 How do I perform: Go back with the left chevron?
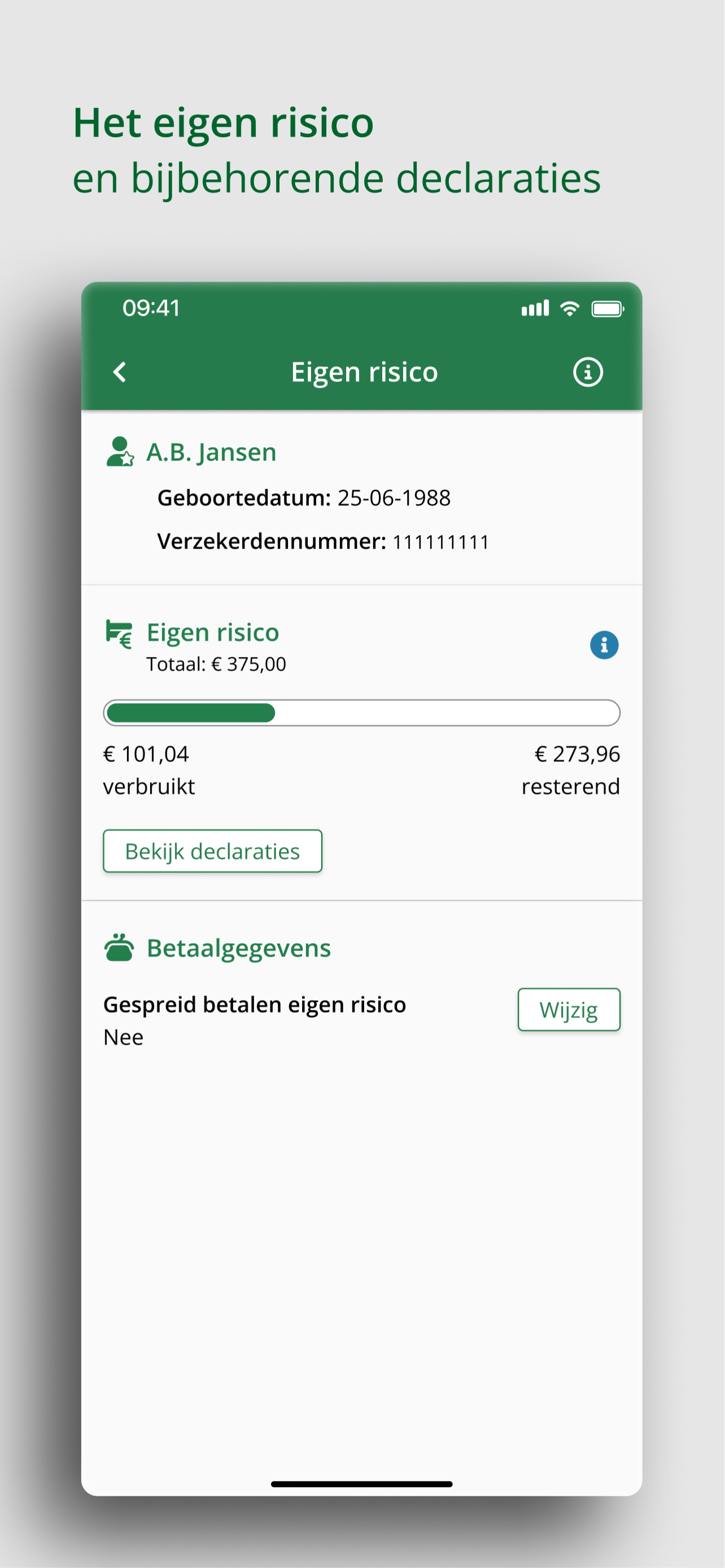click(120, 372)
